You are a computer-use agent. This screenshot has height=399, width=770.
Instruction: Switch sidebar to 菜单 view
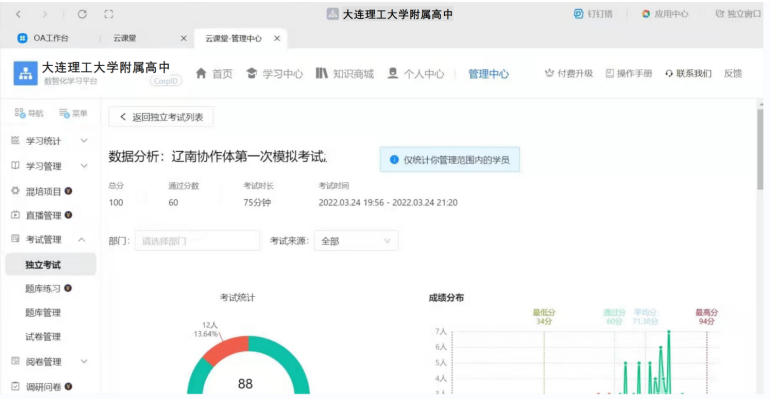click(x=73, y=113)
